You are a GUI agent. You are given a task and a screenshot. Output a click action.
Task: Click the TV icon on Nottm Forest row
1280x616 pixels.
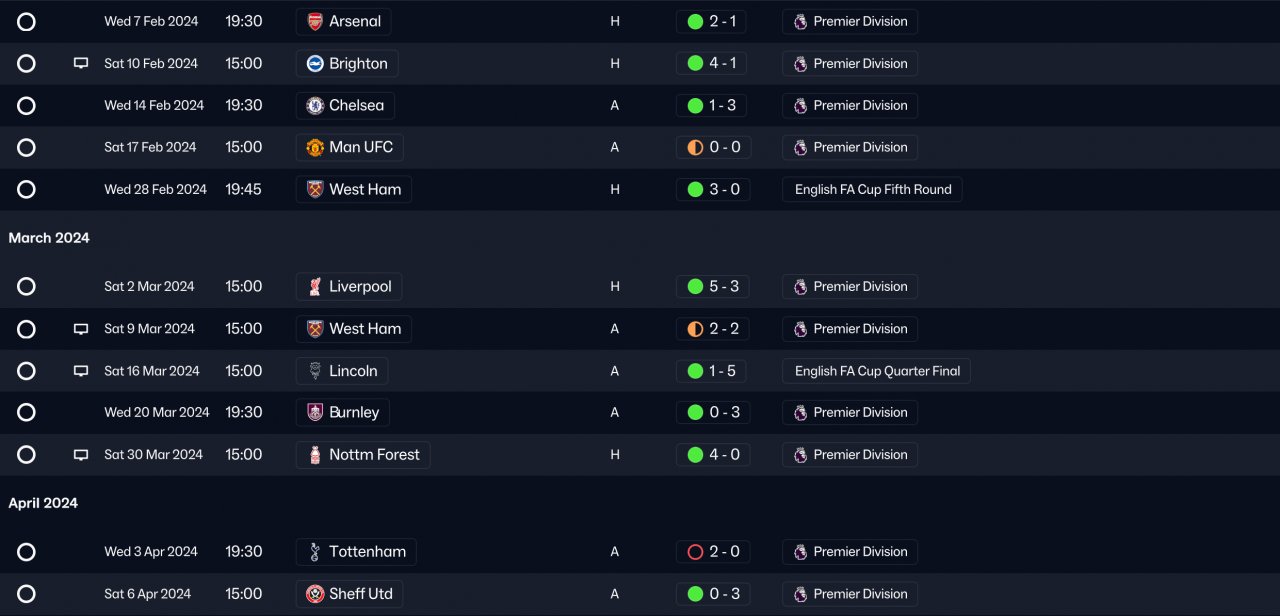point(81,455)
